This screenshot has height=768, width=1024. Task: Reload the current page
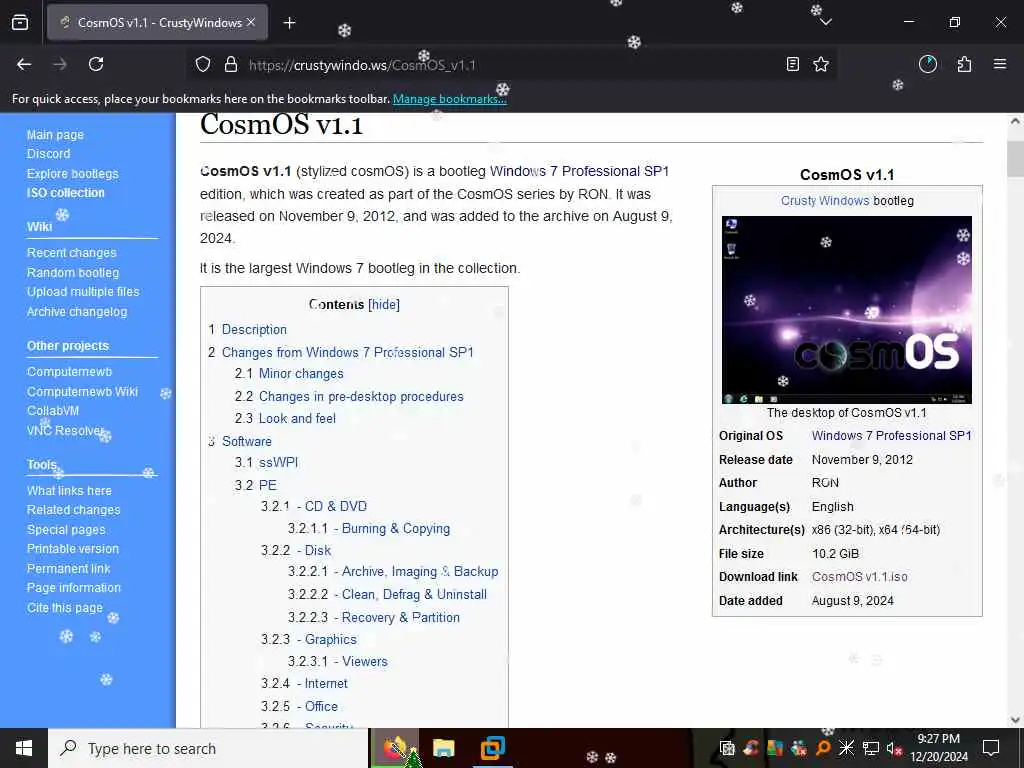pyautogui.click(x=96, y=64)
